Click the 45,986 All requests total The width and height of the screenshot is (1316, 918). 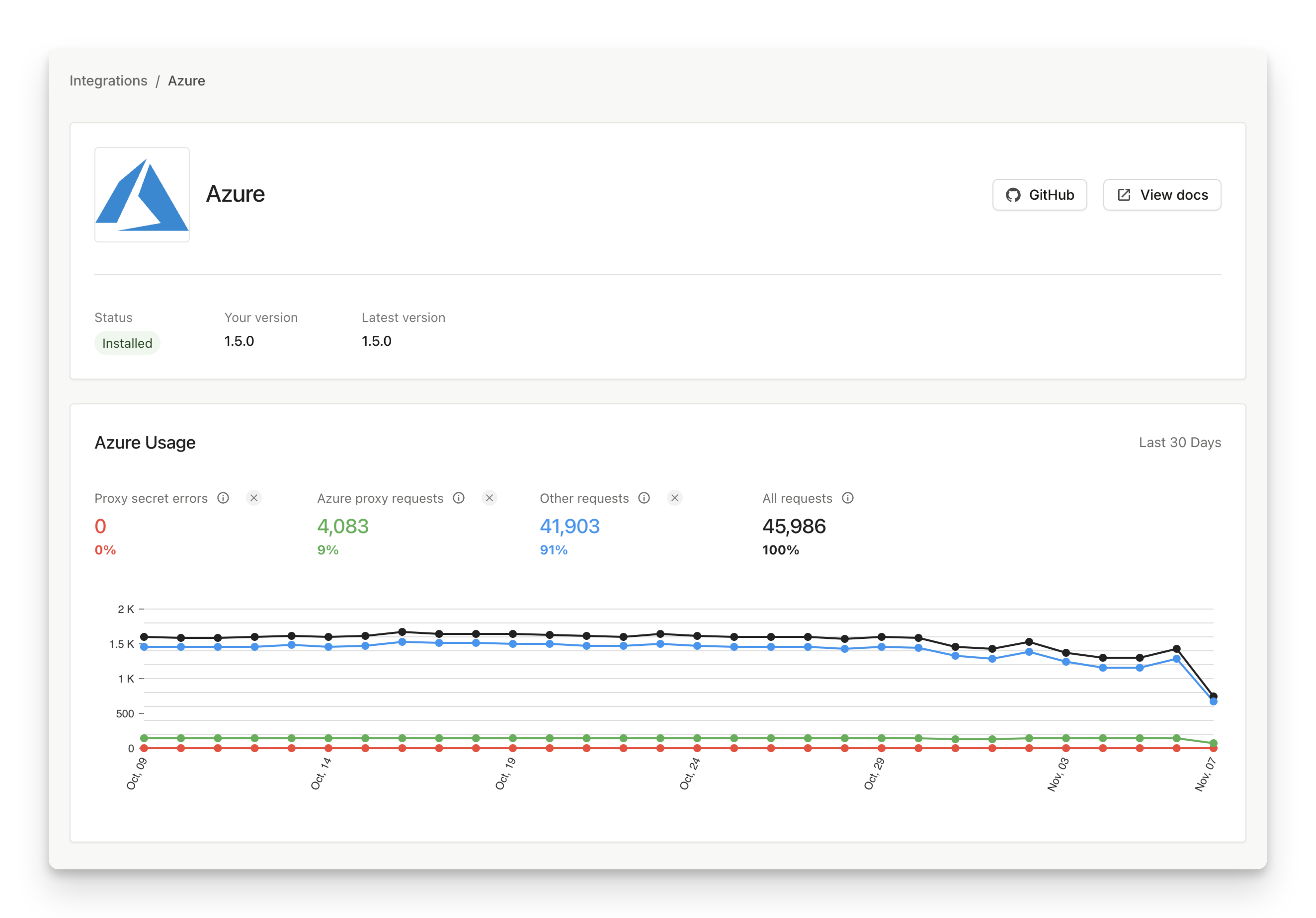point(793,526)
